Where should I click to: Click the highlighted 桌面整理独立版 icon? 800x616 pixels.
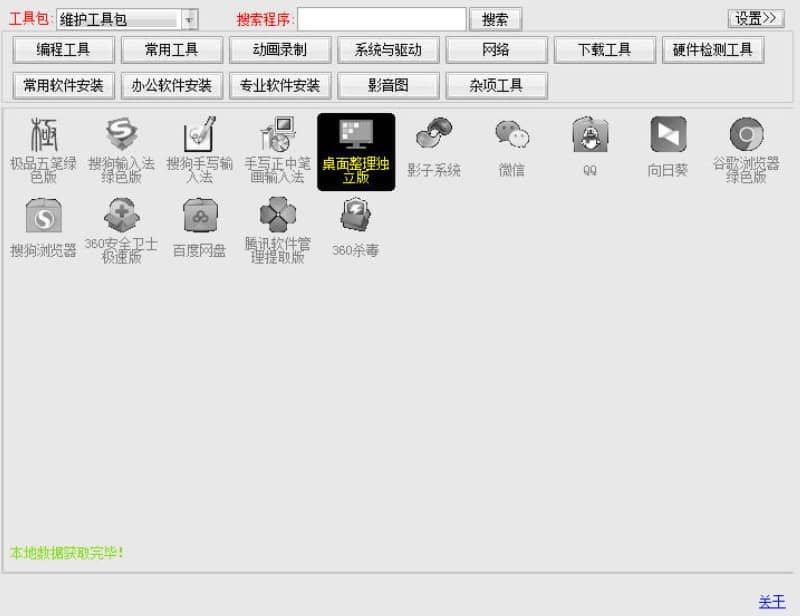pos(356,152)
